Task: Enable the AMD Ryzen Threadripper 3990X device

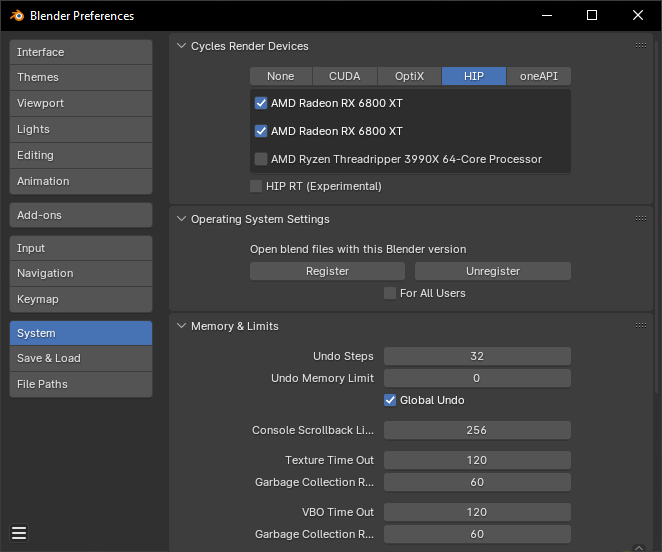Action: [x=261, y=159]
